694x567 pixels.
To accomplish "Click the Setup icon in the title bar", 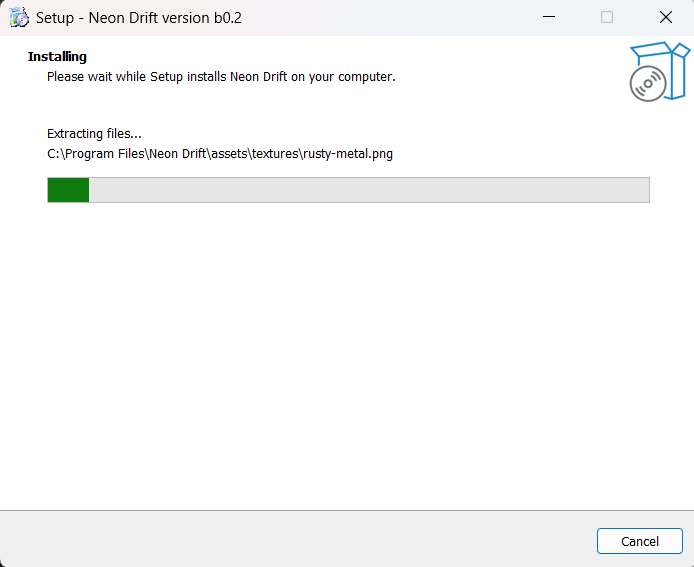I will [x=18, y=18].
